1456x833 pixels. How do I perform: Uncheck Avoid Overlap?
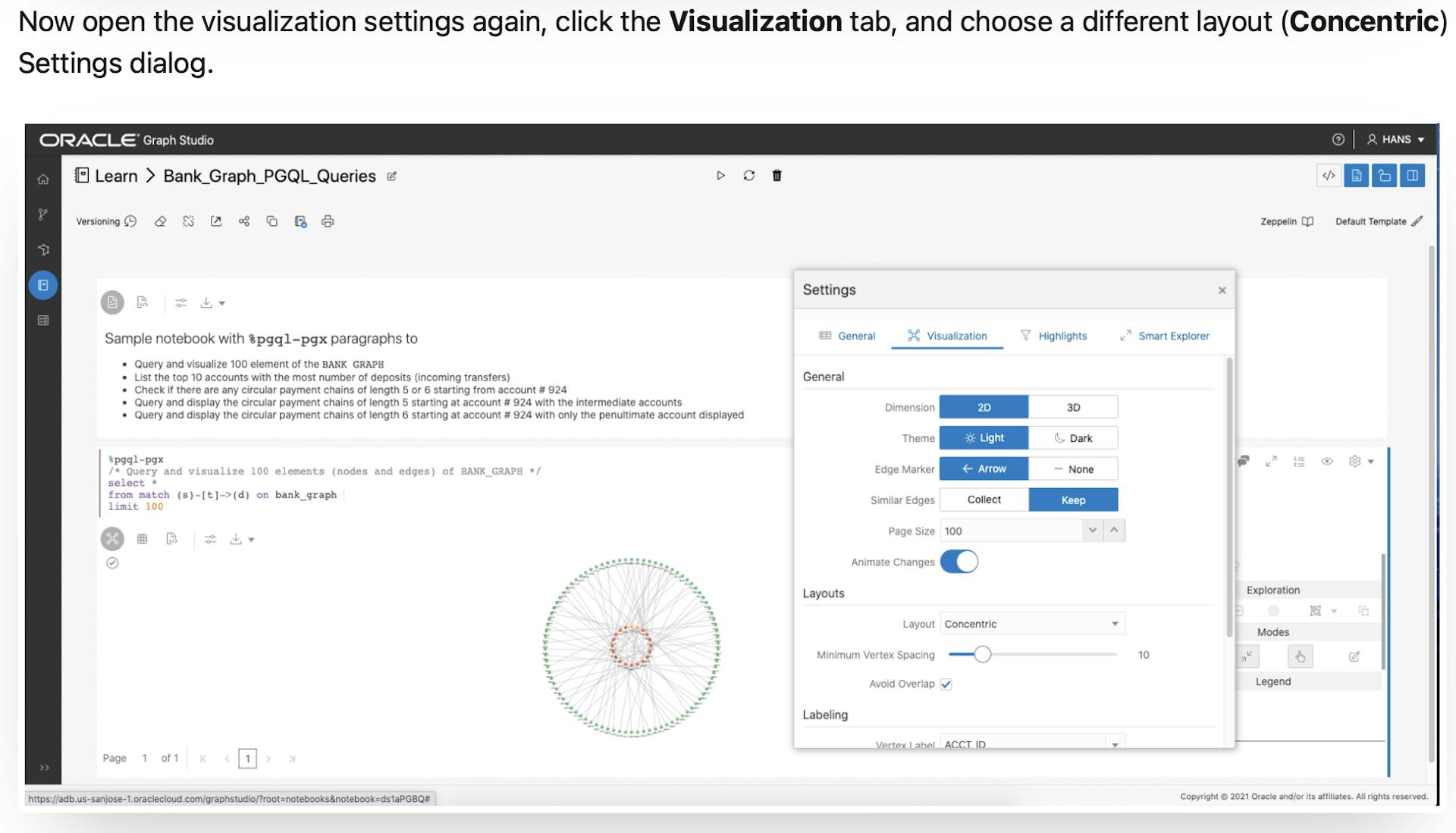click(x=946, y=684)
